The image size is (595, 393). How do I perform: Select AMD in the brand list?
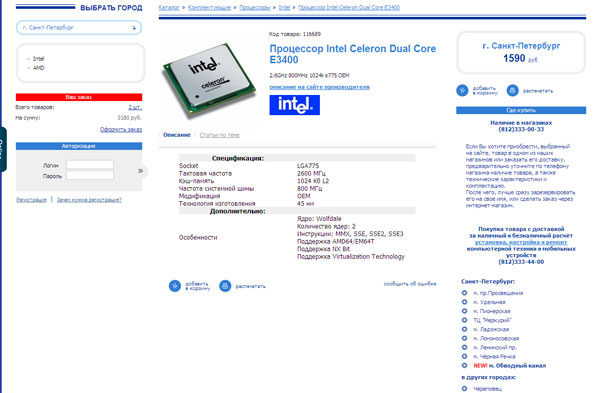click(38, 68)
